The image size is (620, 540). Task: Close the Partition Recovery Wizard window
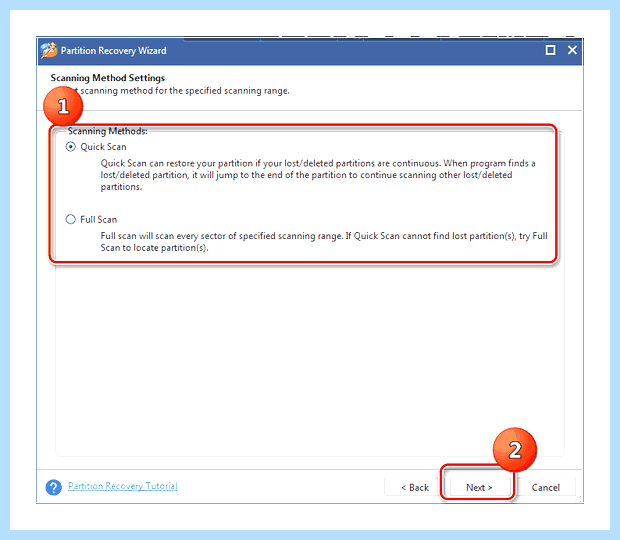click(572, 50)
